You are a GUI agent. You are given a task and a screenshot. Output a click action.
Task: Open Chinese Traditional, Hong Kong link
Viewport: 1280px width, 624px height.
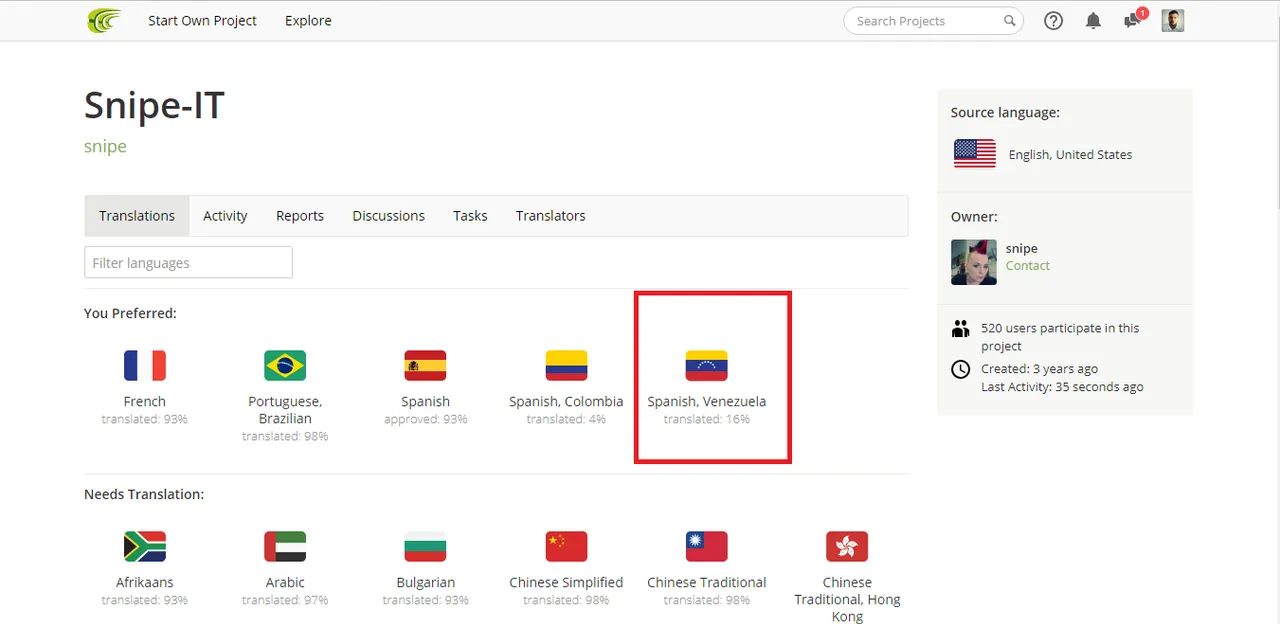point(847,599)
